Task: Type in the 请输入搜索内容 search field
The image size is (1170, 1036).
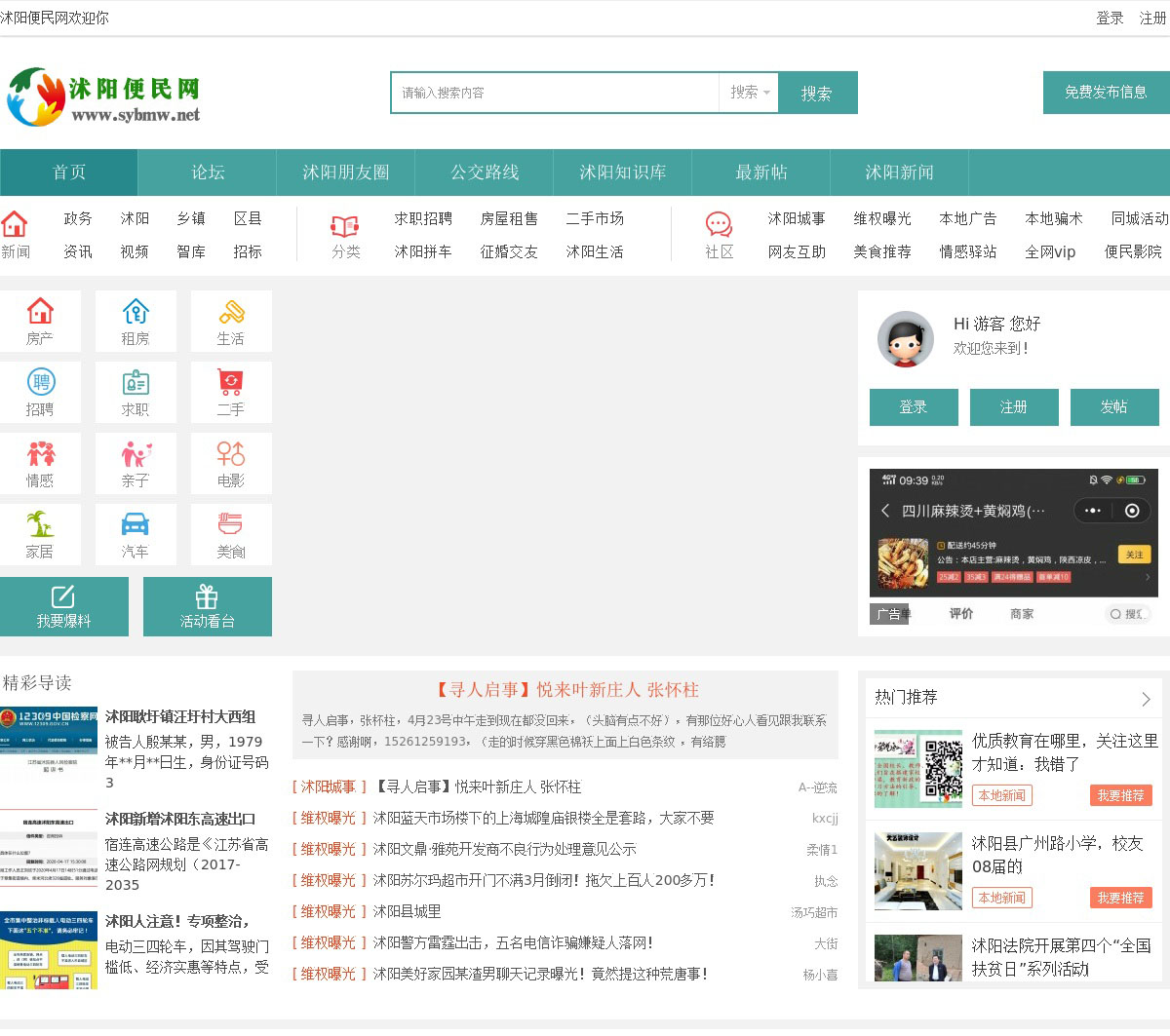Action: [556, 93]
